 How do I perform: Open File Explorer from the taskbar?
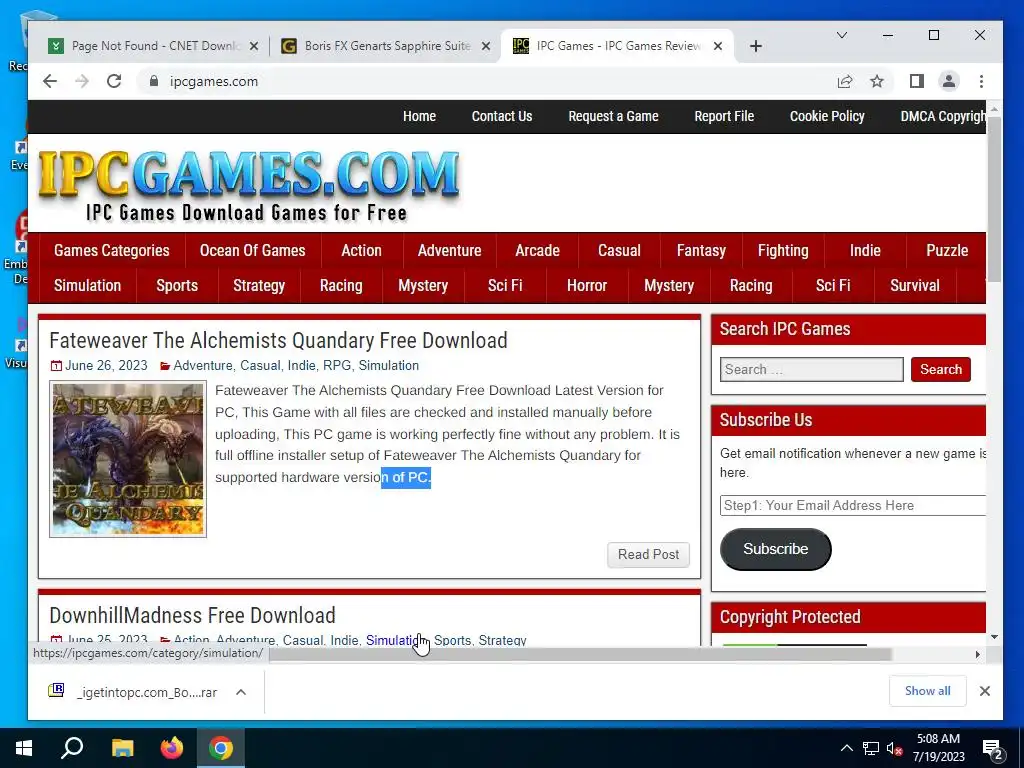122,748
